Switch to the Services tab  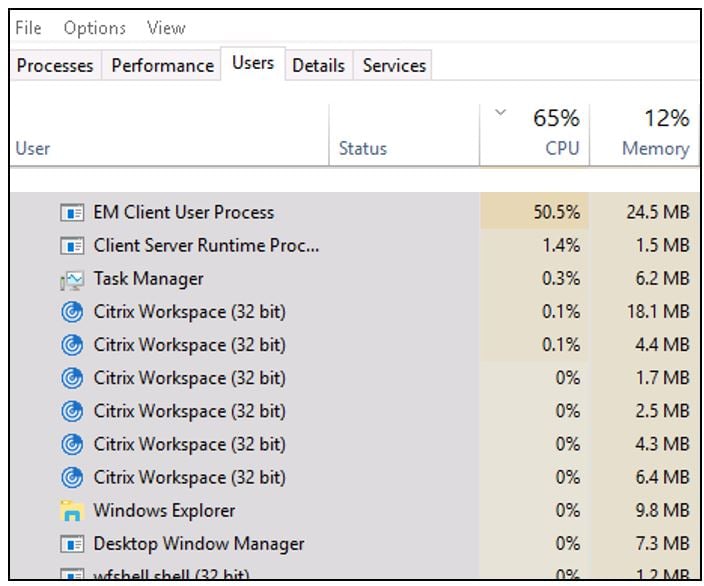(394, 66)
